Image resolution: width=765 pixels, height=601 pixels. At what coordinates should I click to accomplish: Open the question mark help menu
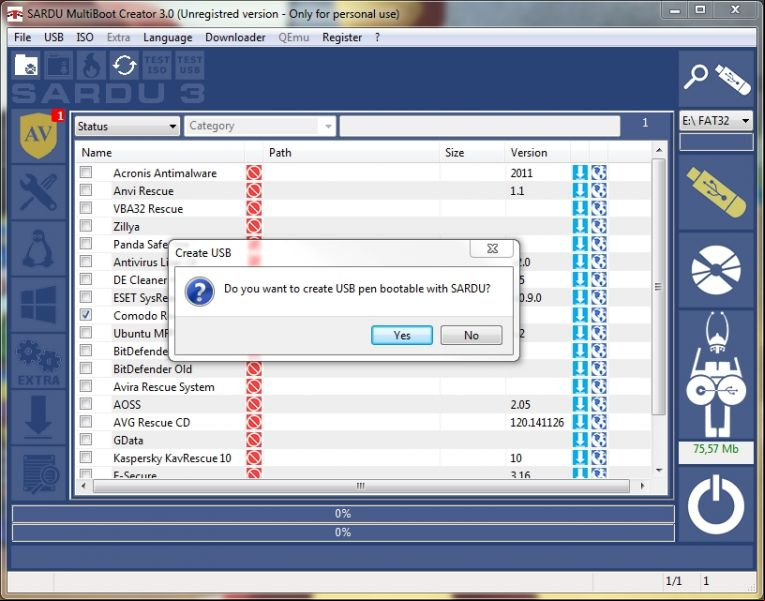377,38
